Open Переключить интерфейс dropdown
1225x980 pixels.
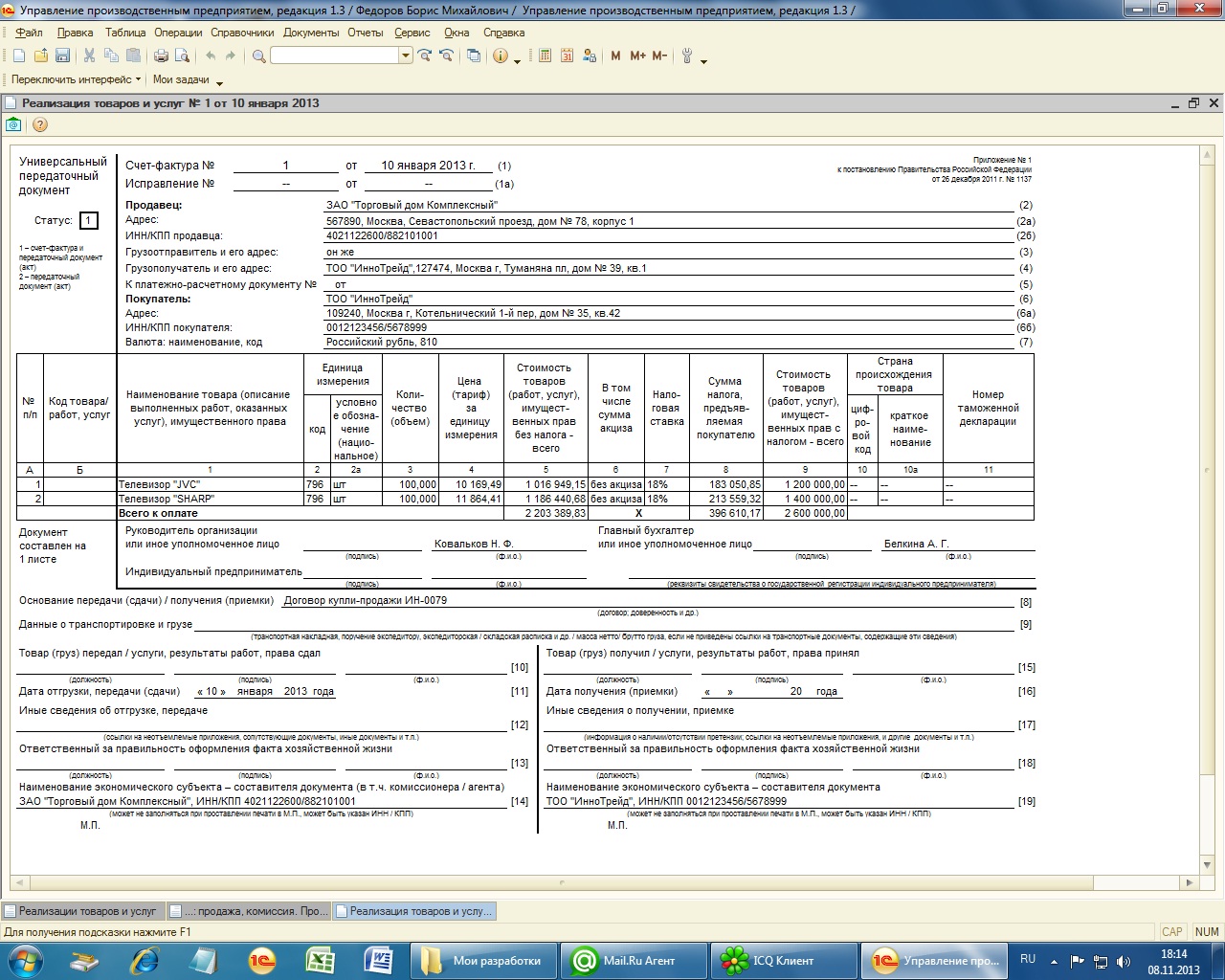pos(76,79)
